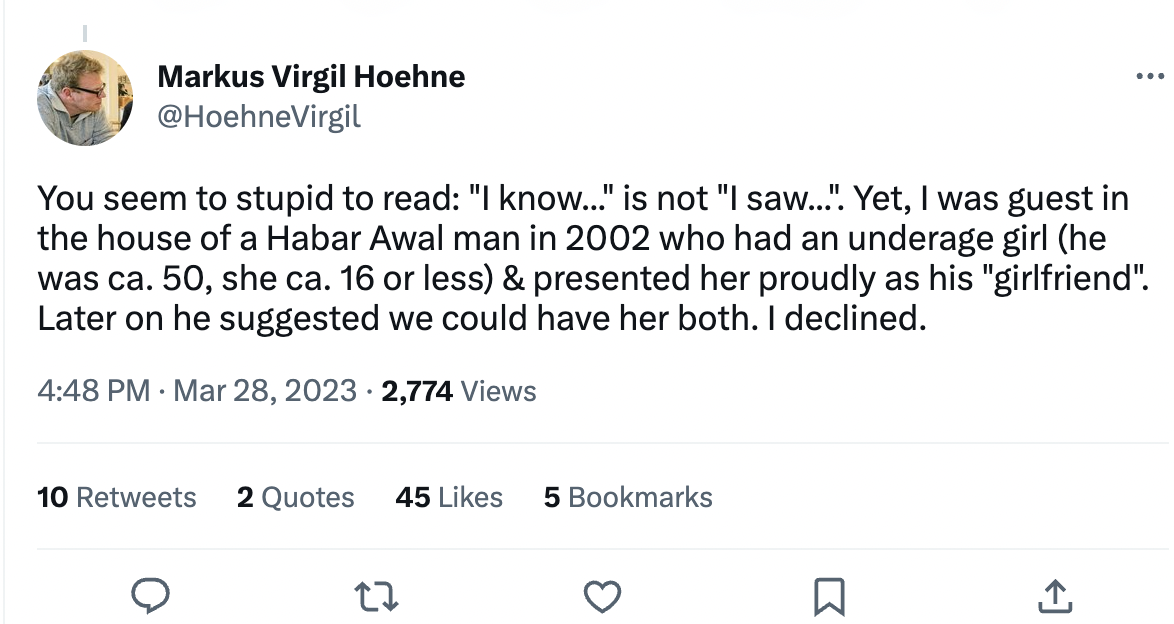Viewport: 1174px width, 624px height.
Task: Click the 5 Bookmarks count
Action: tap(628, 497)
